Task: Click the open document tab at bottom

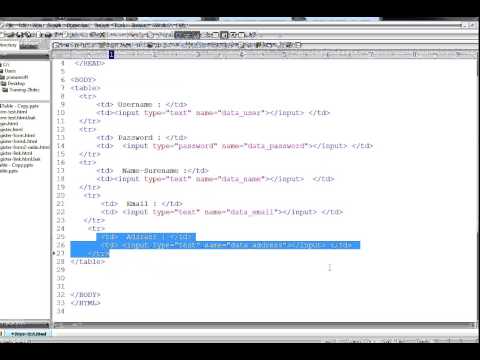Action: 28,334
